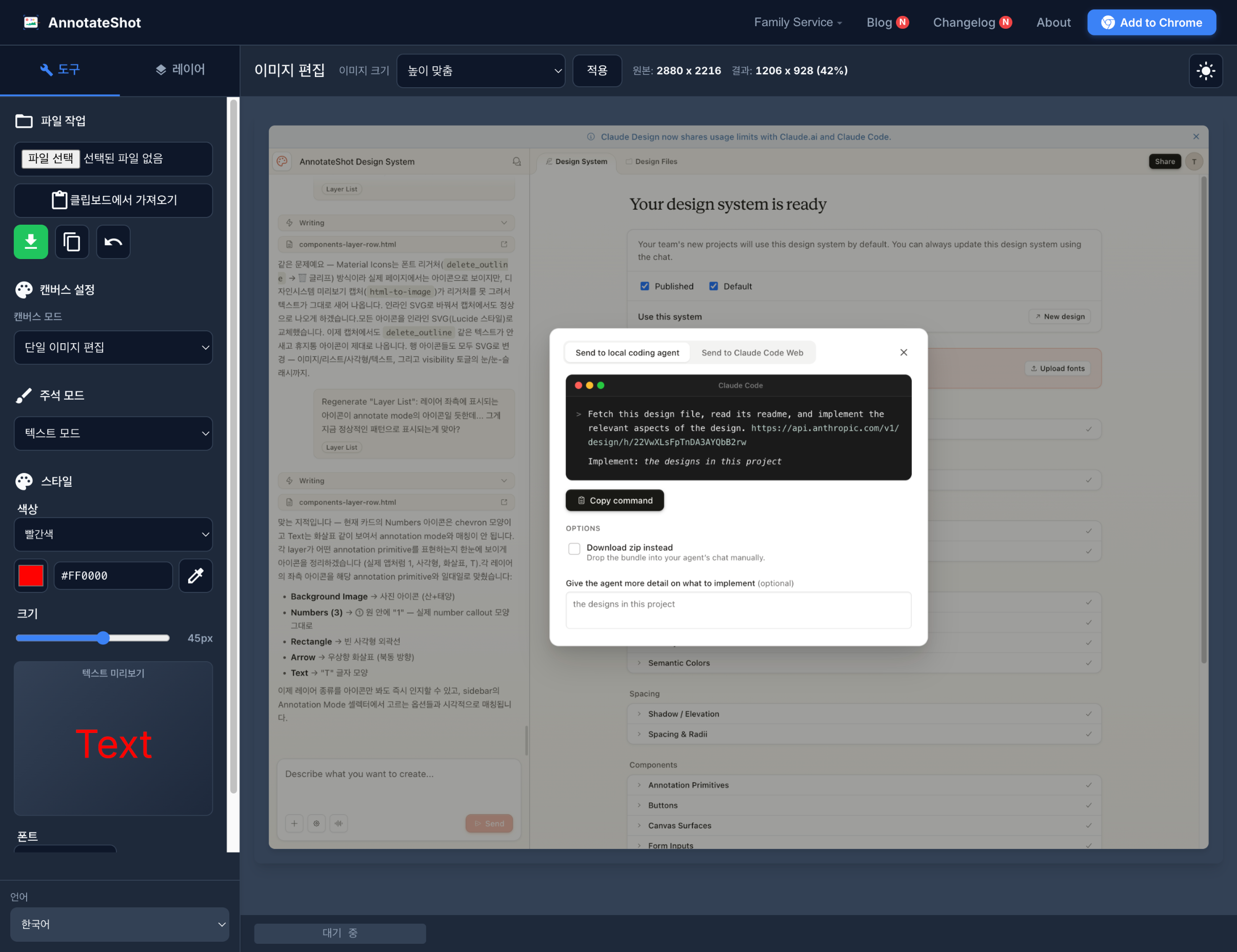
Task: Click the Upload fonts button
Action: tap(1057, 368)
